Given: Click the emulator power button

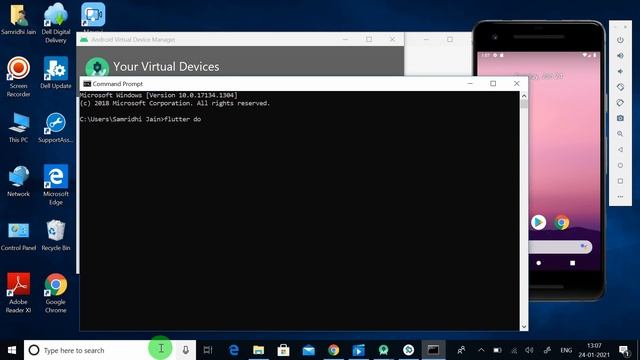Looking at the screenshot, I should click(x=620, y=40).
